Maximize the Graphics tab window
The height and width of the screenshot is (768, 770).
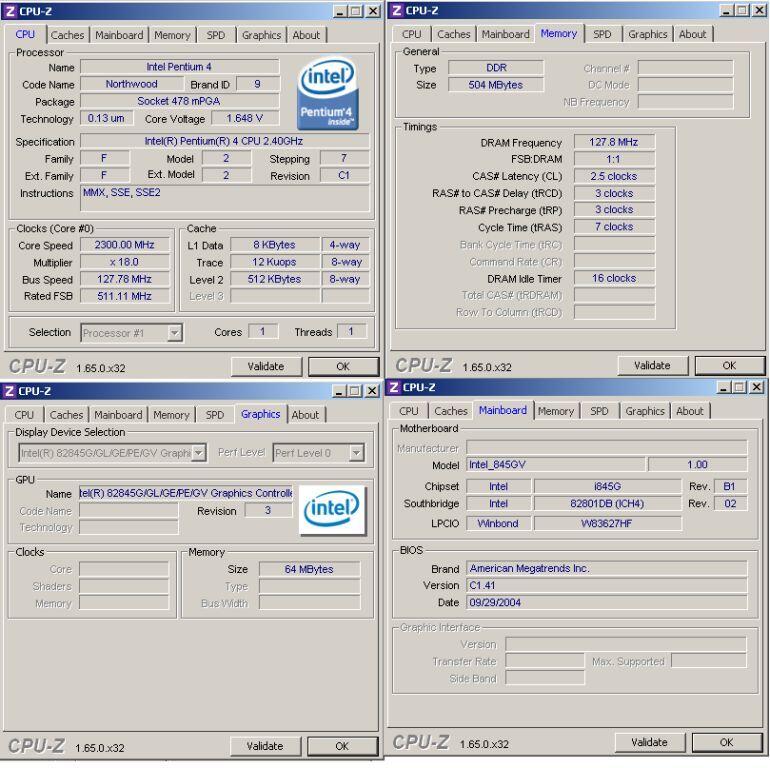point(354,391)
